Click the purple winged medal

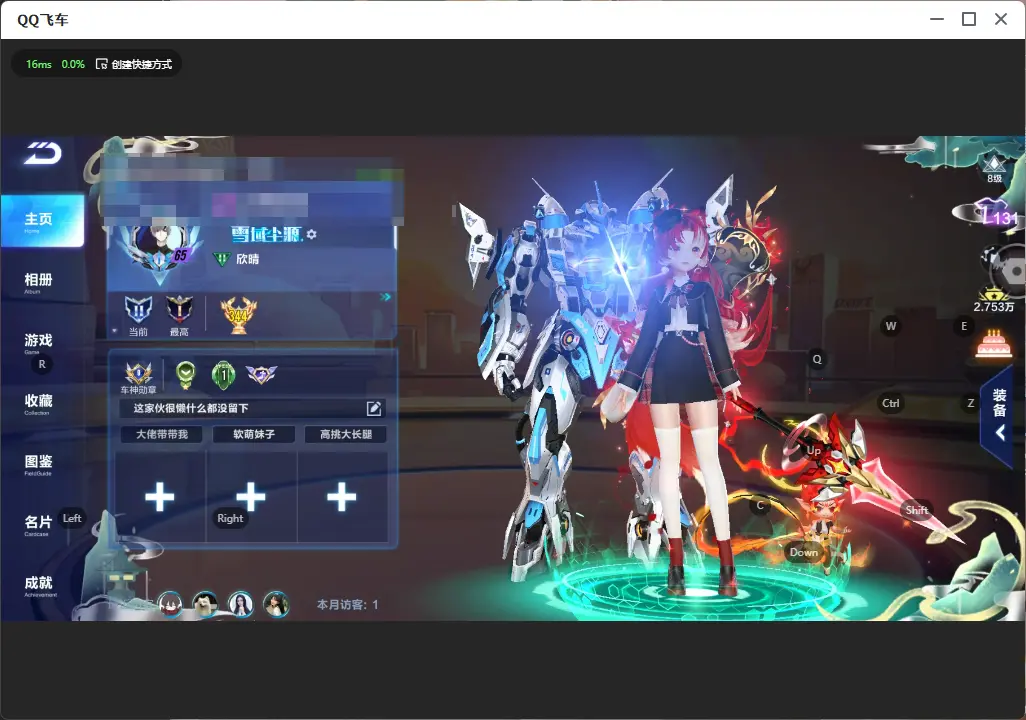(261, 374)
